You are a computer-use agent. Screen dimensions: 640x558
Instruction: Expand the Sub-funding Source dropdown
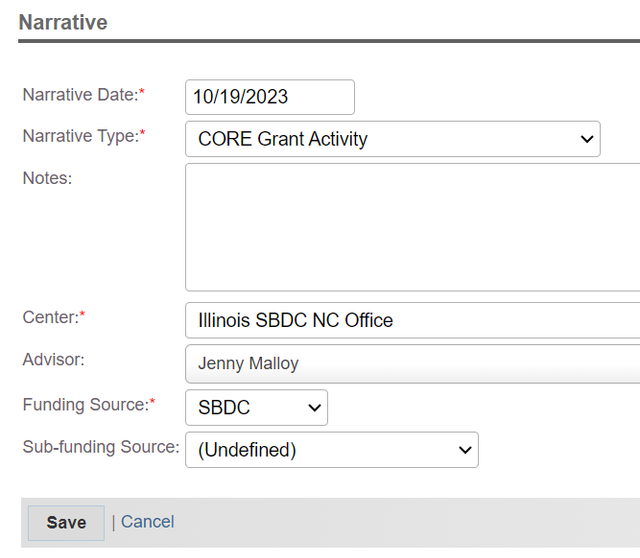tap(332, 450)
